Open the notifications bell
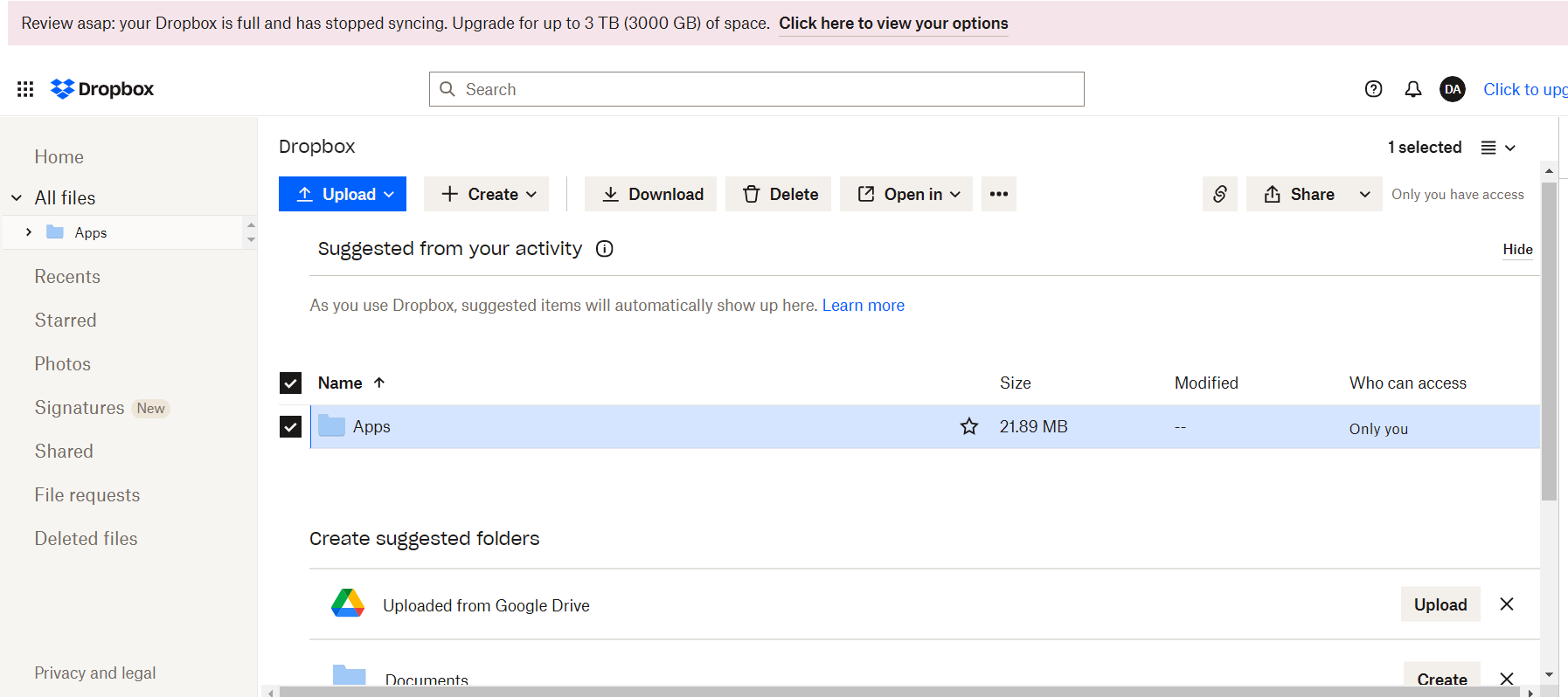1568x697 pixels. [x=1412, y=89]
